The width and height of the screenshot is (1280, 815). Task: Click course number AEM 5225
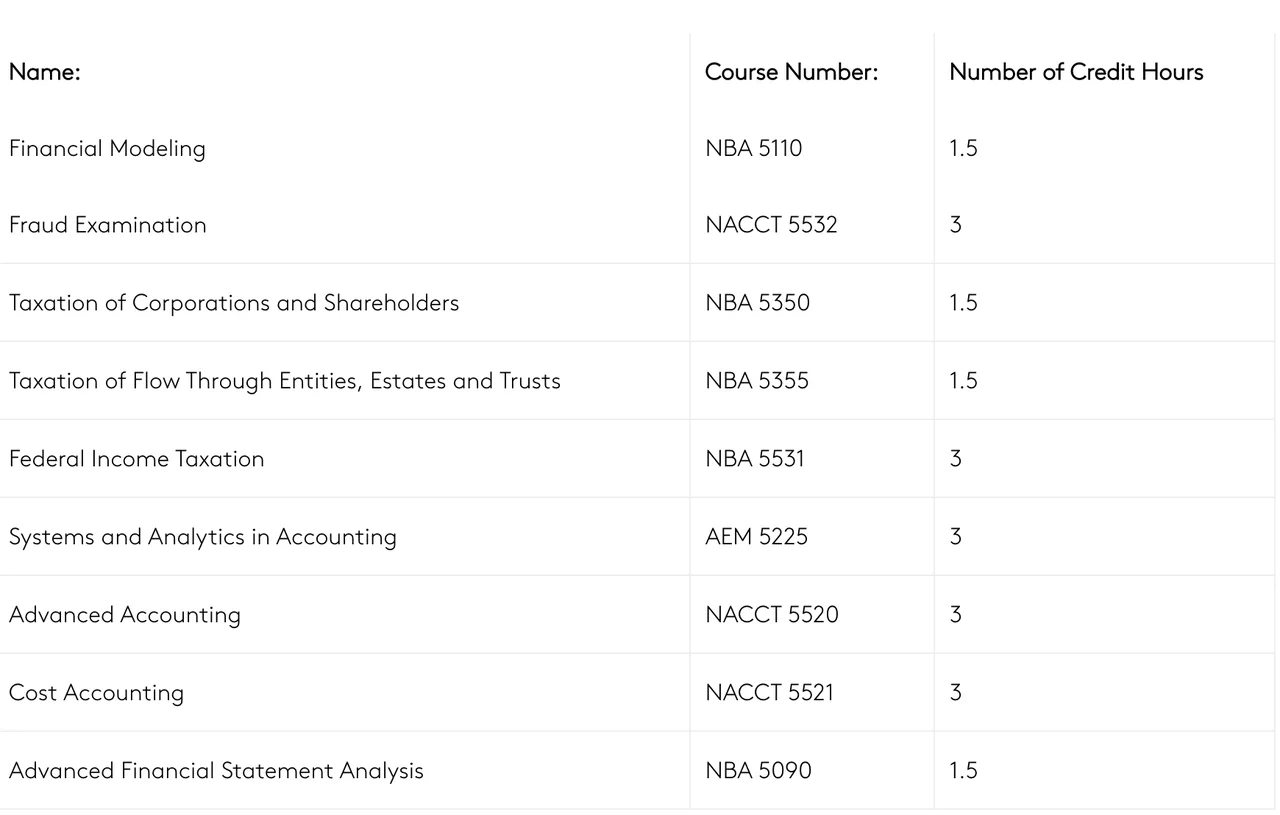(756, 537)
